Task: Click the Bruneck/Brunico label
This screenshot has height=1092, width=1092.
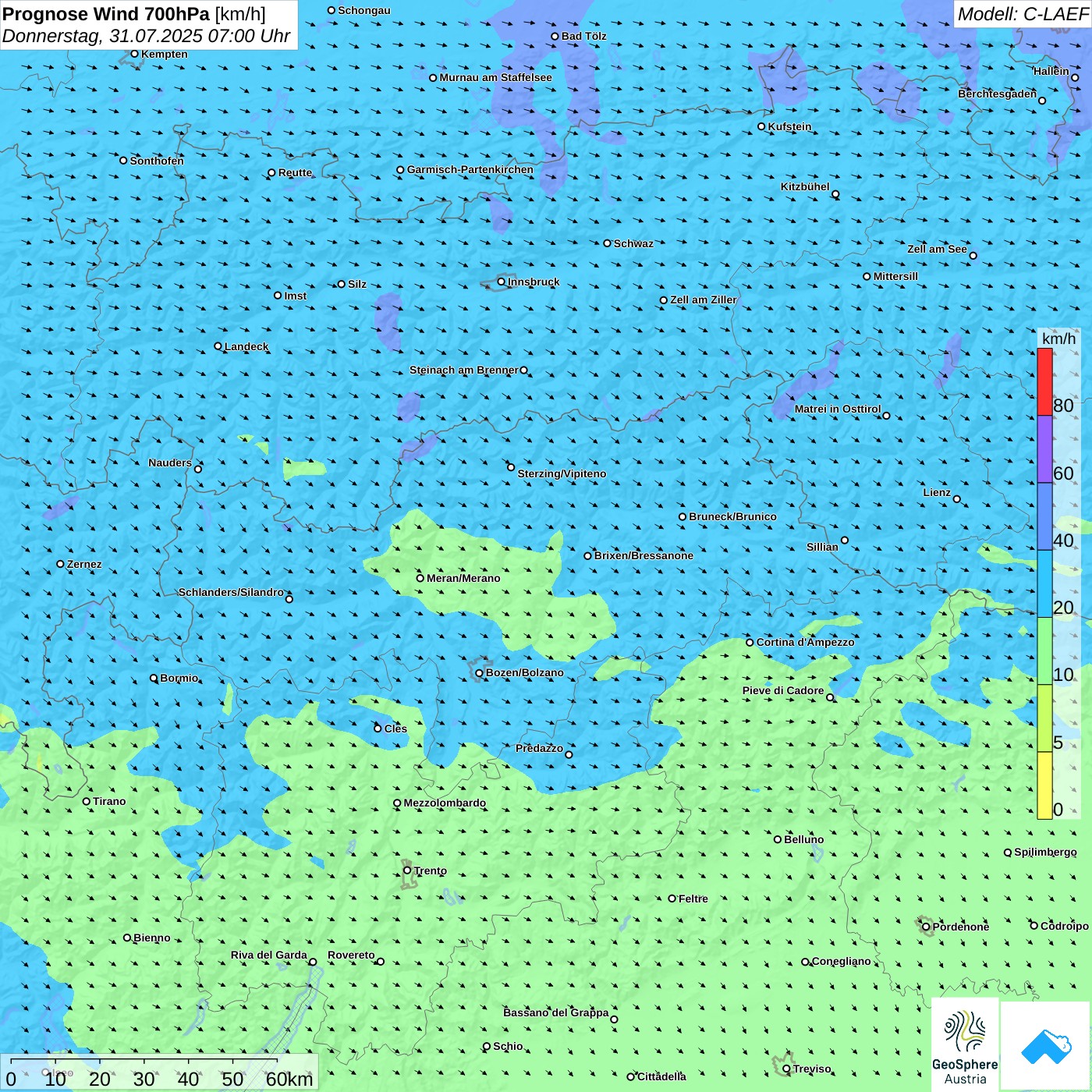Action: 732,516
